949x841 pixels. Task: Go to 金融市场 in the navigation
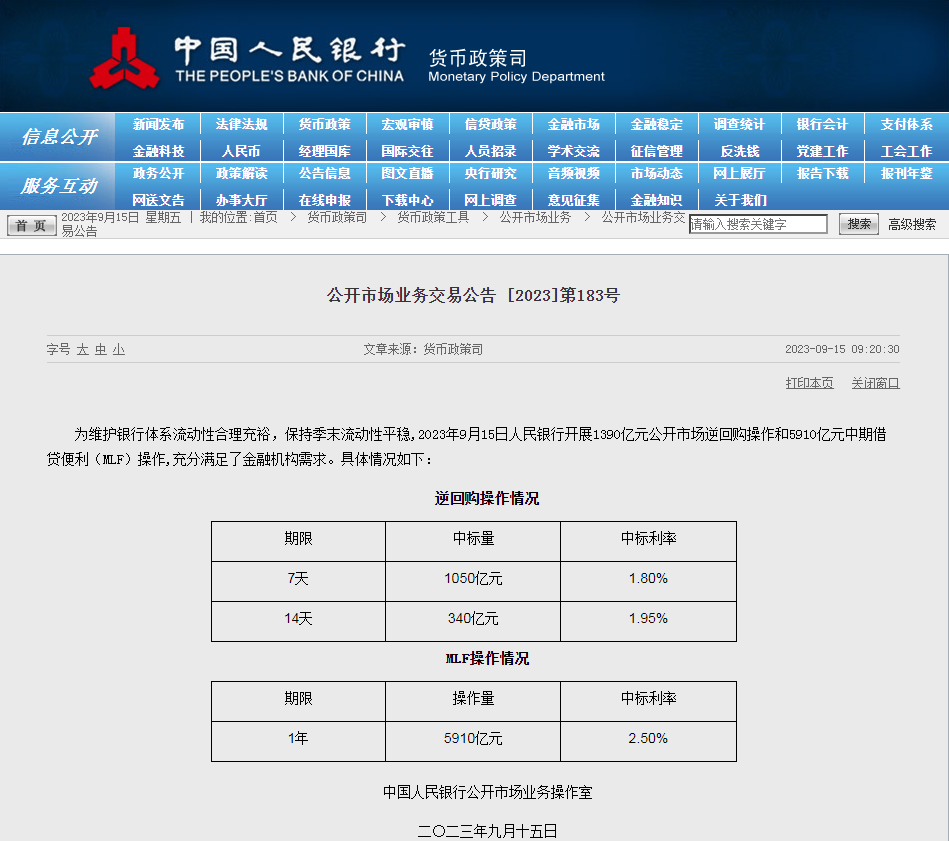pyautogui.click(x=573, y=125)
